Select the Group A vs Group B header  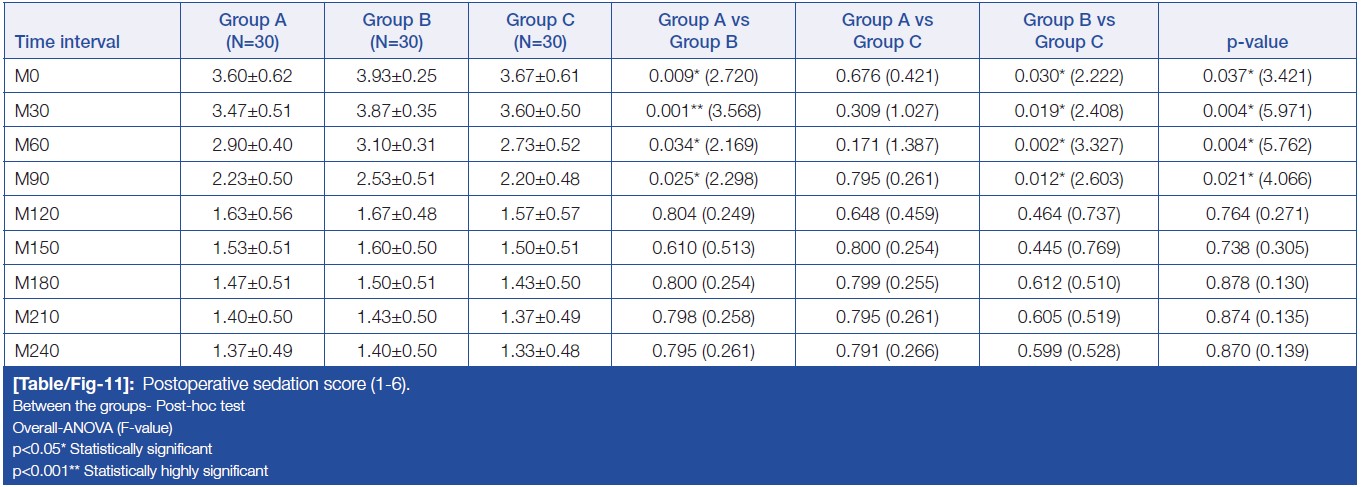point(696,31)
